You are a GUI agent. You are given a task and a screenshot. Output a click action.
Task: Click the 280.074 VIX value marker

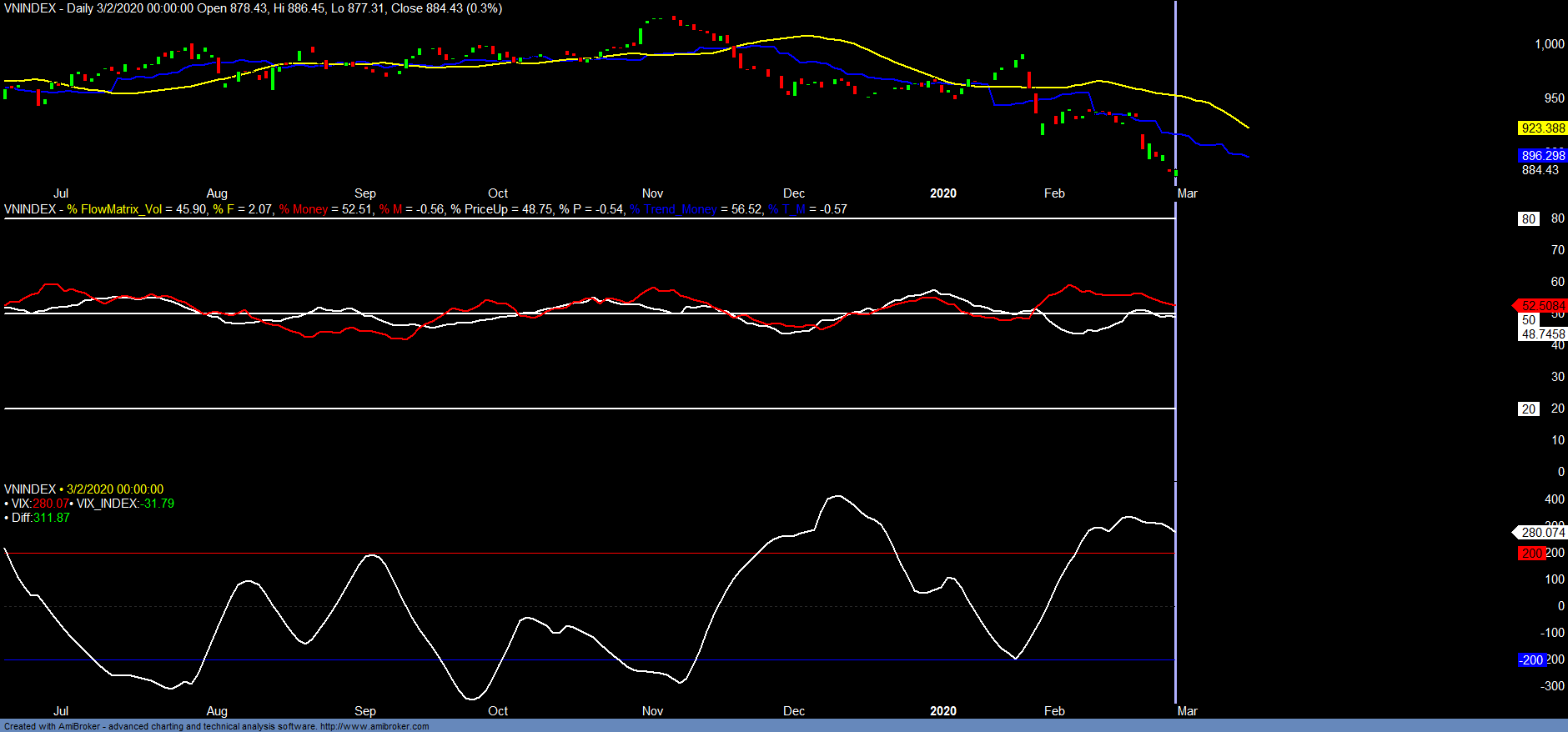(1542, 533)
